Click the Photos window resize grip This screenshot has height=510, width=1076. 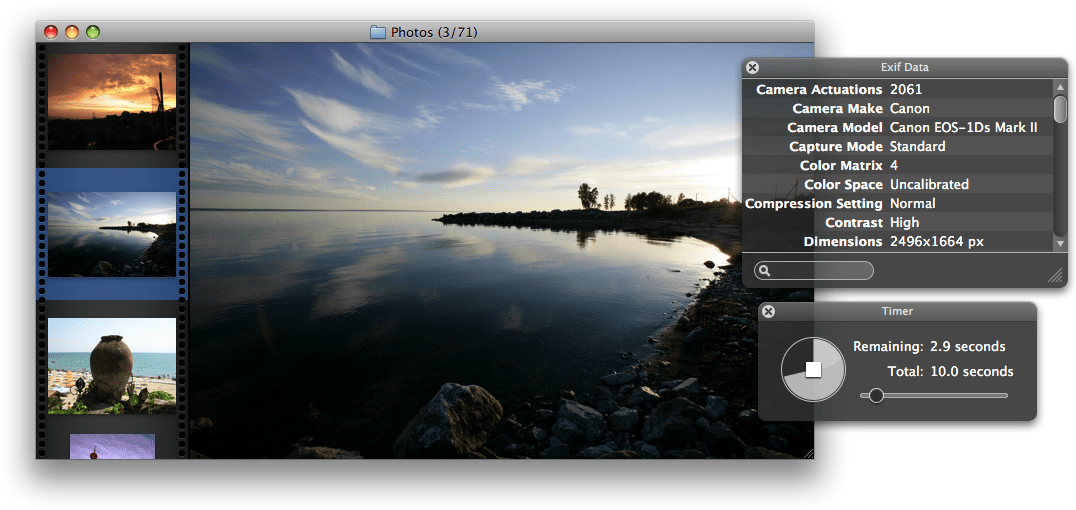[x=808, y=453]
